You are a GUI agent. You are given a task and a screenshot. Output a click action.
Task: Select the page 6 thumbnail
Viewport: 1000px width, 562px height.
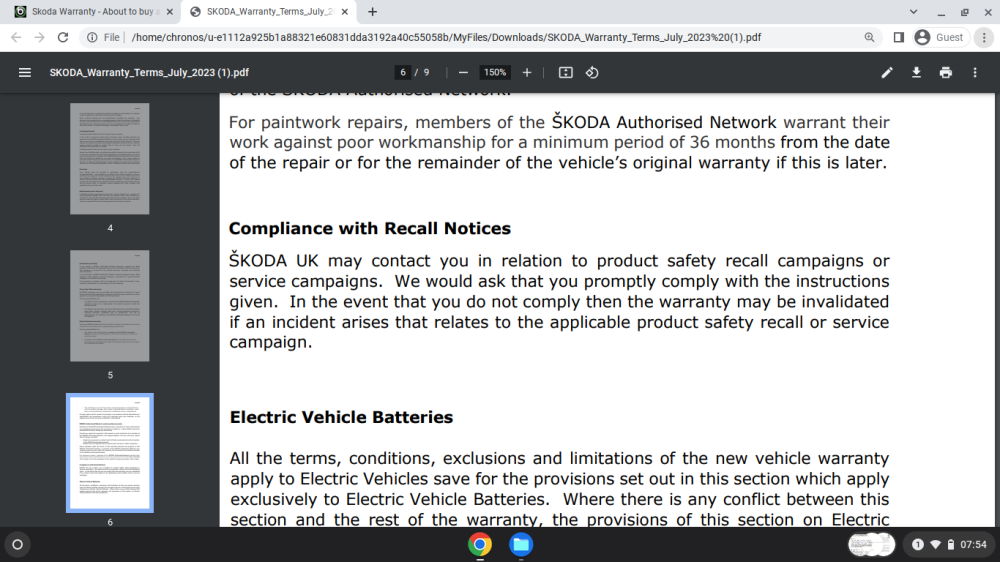[110, 453]
